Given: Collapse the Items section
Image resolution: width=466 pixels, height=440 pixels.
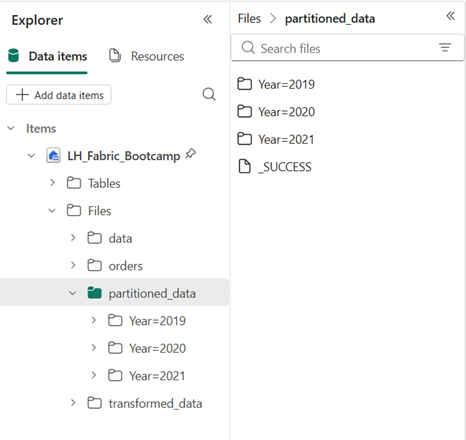Looking at the screenshot, I should click(11, 128).
